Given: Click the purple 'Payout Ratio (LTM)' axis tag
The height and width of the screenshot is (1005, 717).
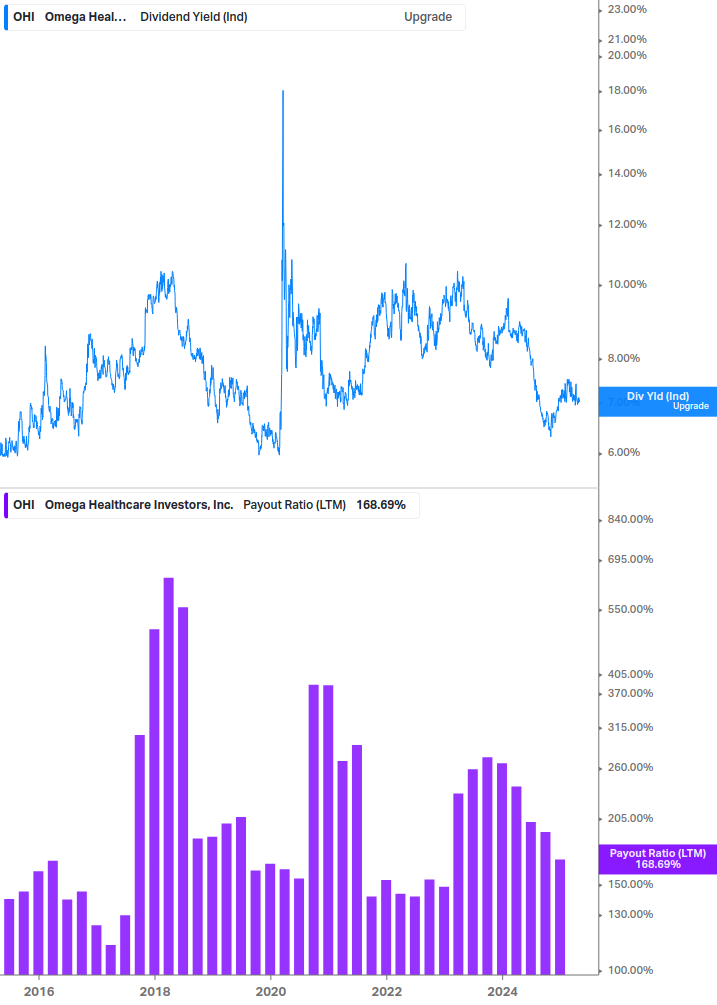Looking at the screenshot, I should (657, 859).
